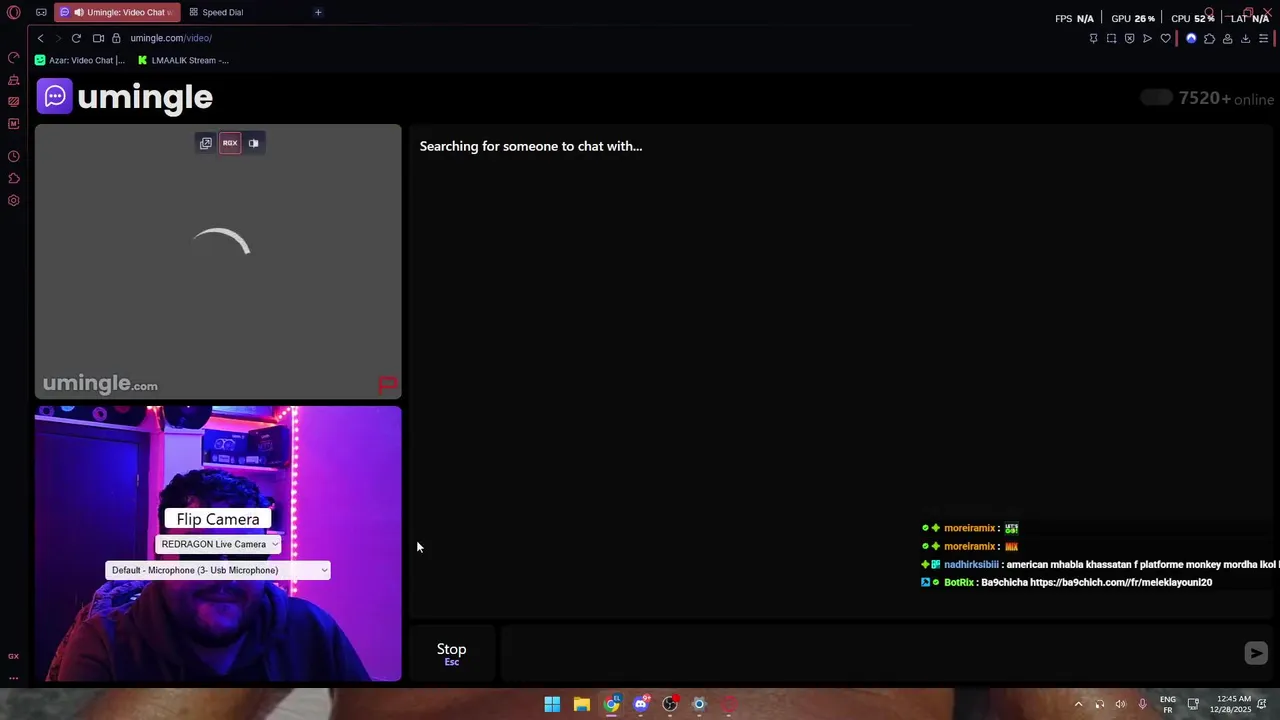Click the pin icon in the toolbar
This screenshot has height=720, width=1280.
(x=1093, y=38)
